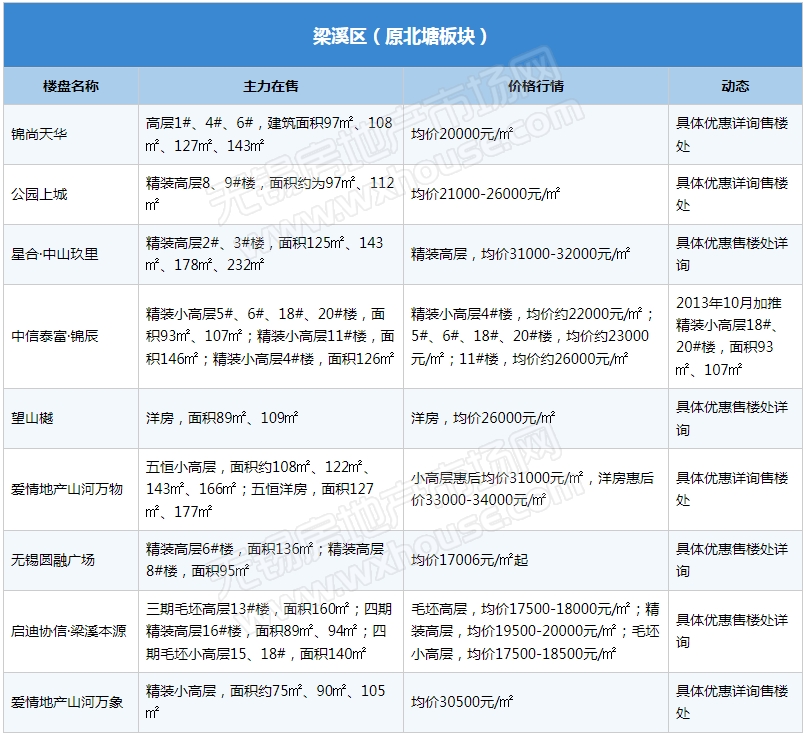The image size is (806, 738).
Task: Click the property name "公园上城"
Action: point(39,194)
